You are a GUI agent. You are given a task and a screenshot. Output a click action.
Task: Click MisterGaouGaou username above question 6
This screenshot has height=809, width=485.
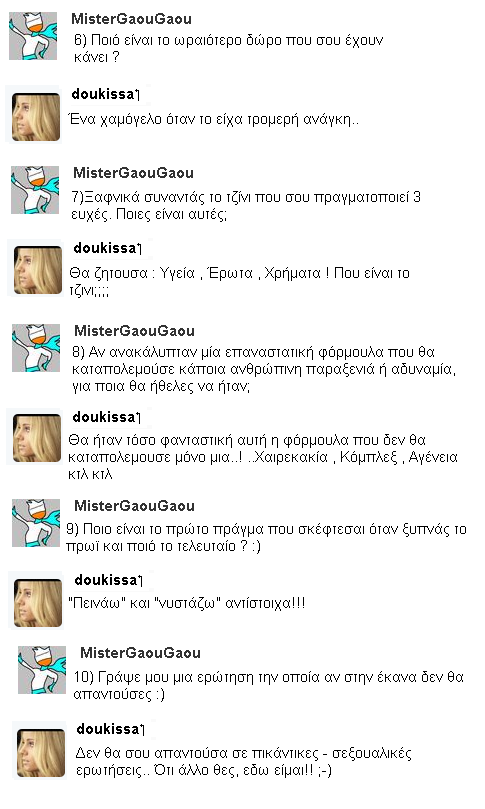[131, 19]
